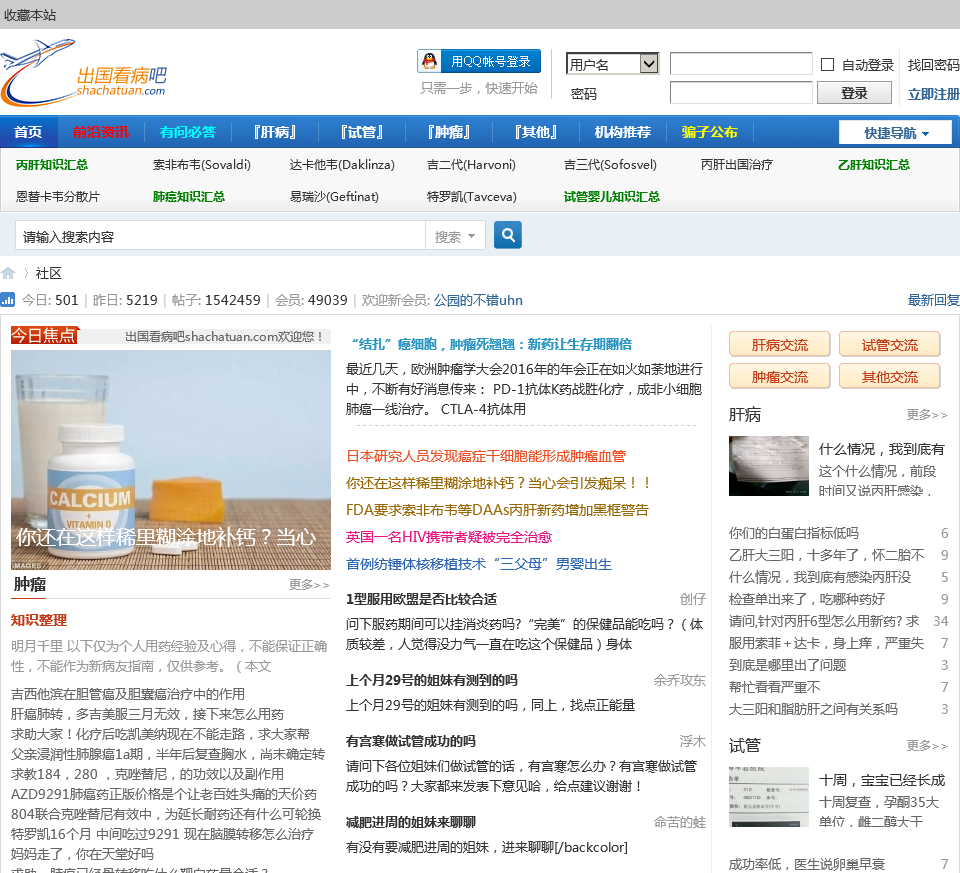Screen dimensions: 960x873
Task: Click 恩替卡韦分散片 link
Action: (58, 197)
